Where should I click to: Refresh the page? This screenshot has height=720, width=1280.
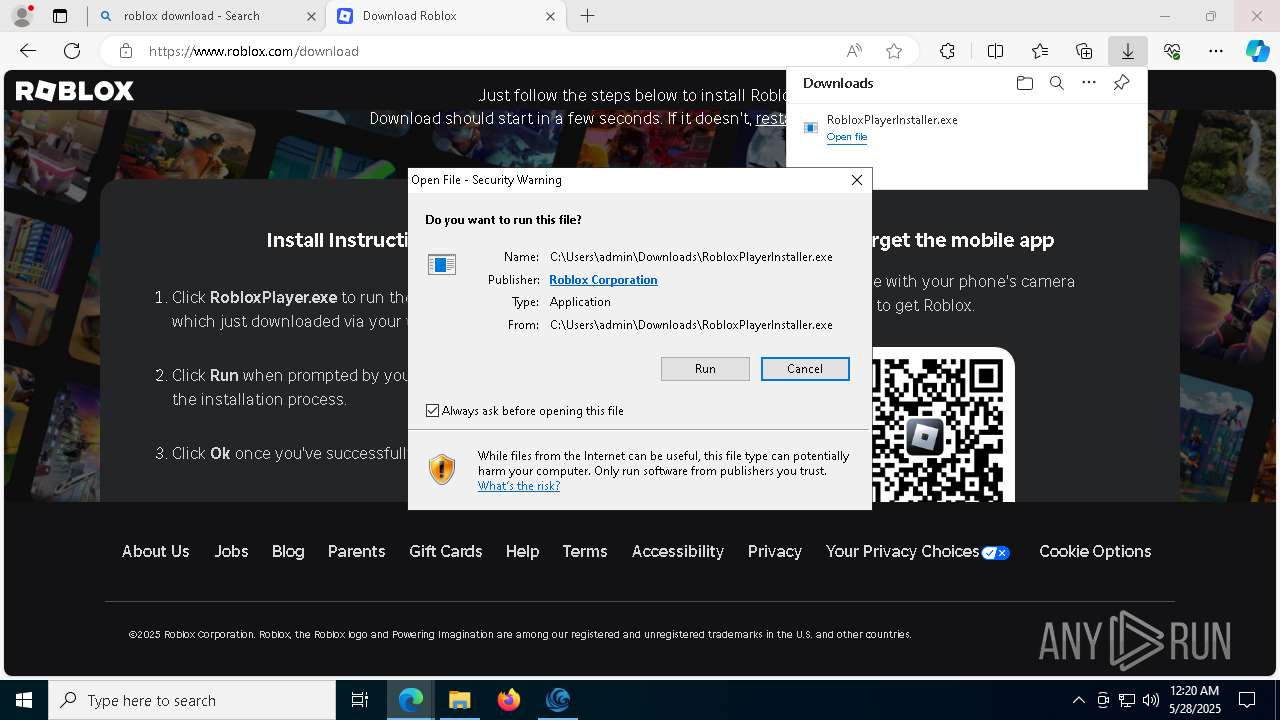(72, 51)
